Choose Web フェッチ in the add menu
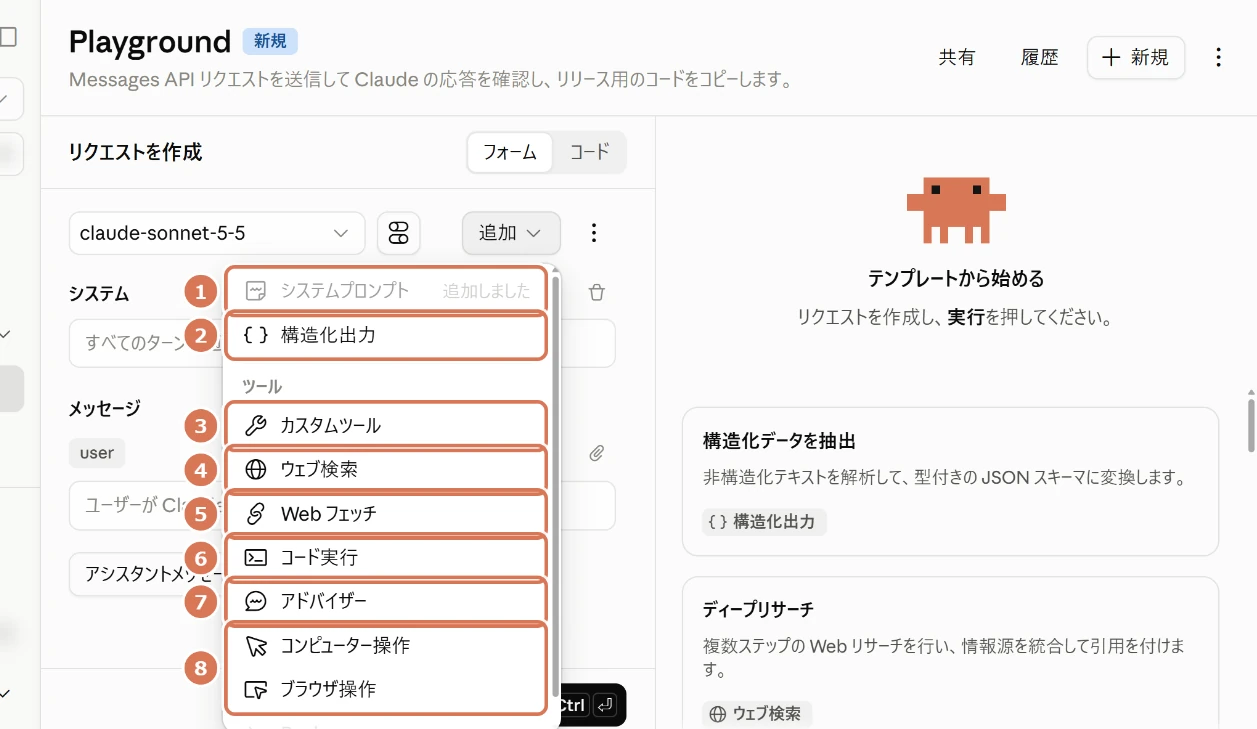The image size is (1257, 729). pos(387,513)
